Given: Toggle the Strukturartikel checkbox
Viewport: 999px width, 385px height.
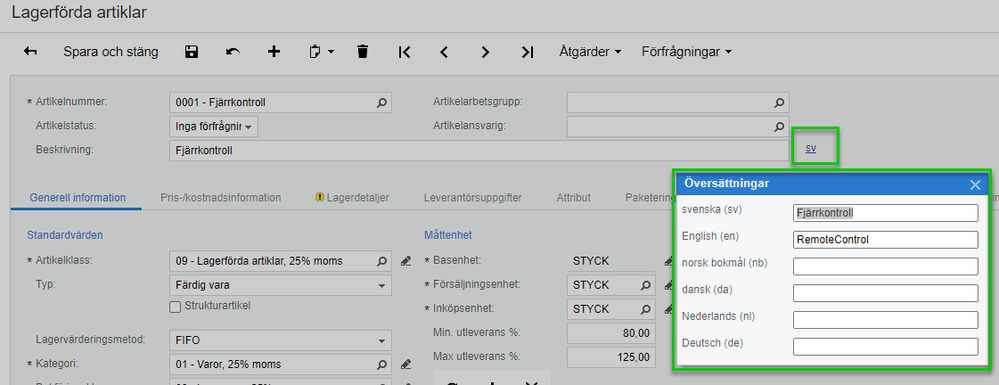Looking at the screenshot, I should [175, 307].
